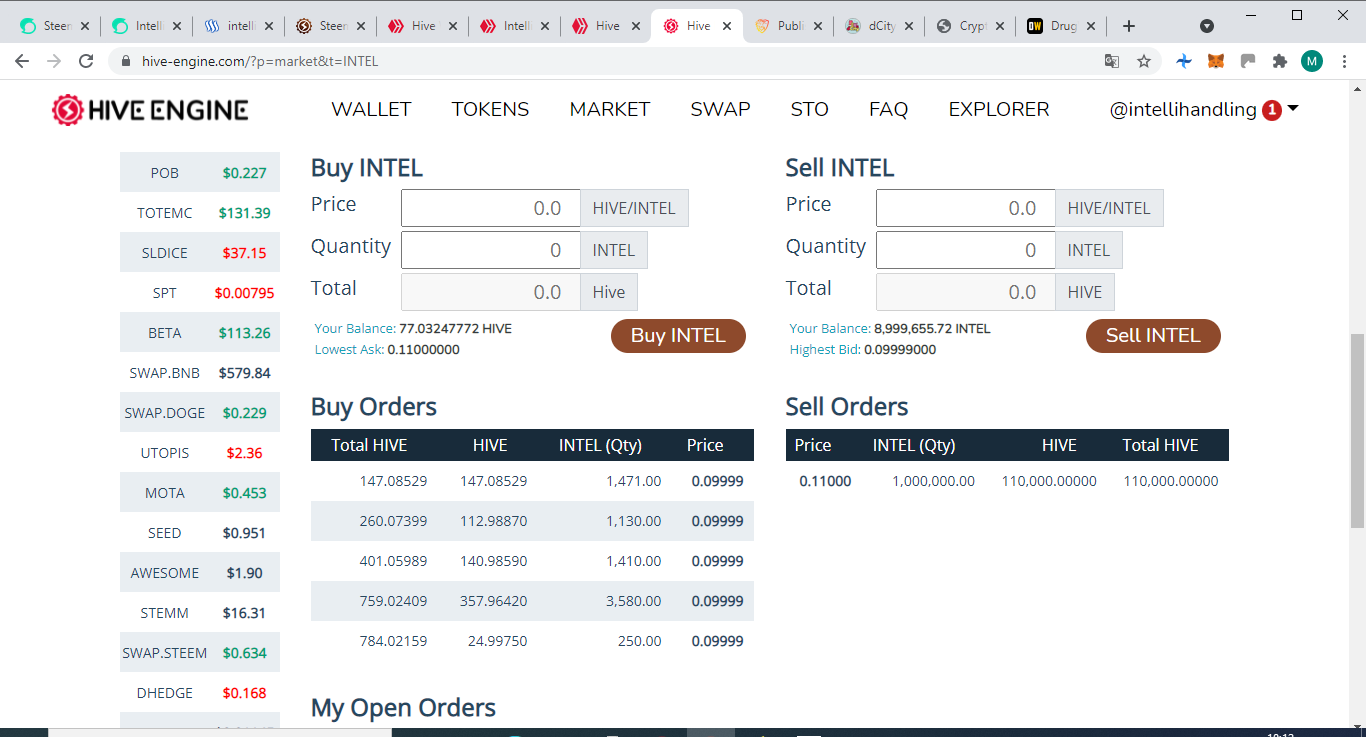Select the SWAP.BNB token row
1366x737 pixels.
(x=200, y=372)
